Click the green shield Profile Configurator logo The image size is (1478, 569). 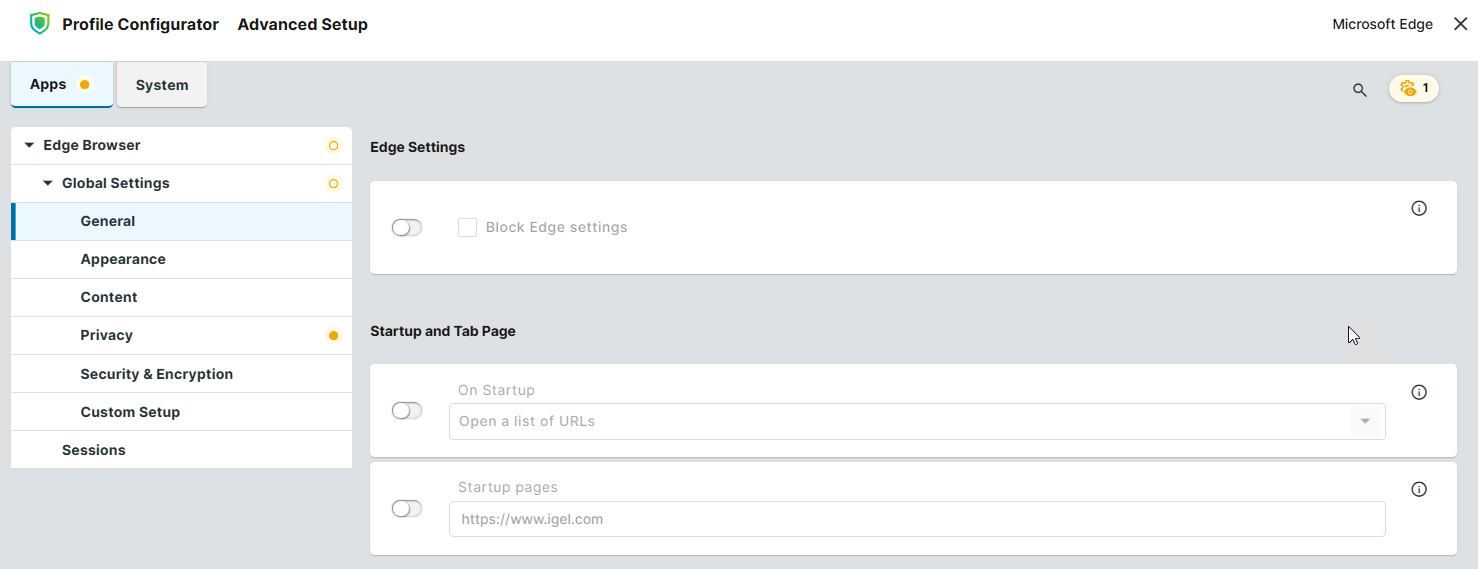click(x=39, y=24)
